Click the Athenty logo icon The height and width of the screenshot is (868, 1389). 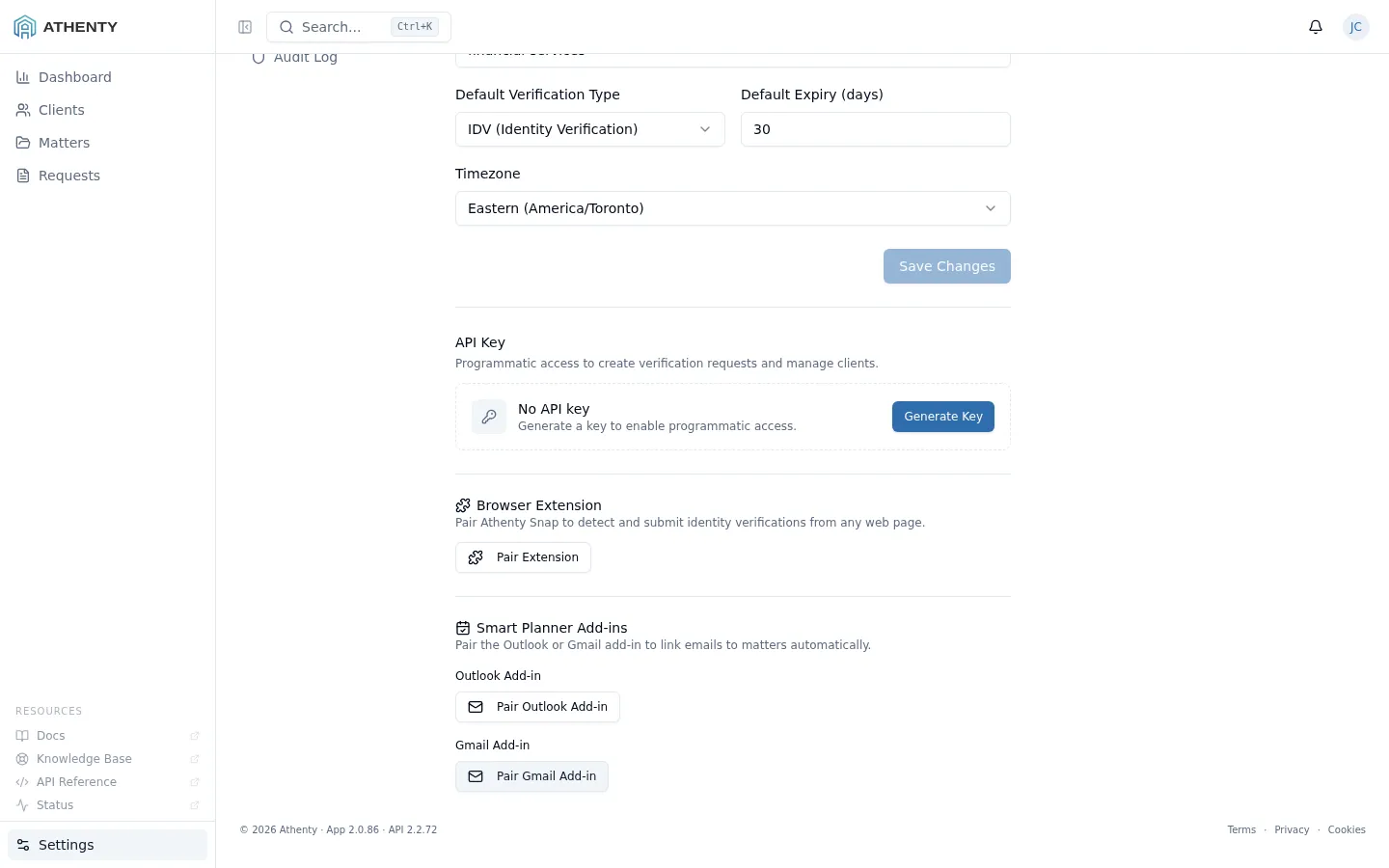[x=24, y=27]
